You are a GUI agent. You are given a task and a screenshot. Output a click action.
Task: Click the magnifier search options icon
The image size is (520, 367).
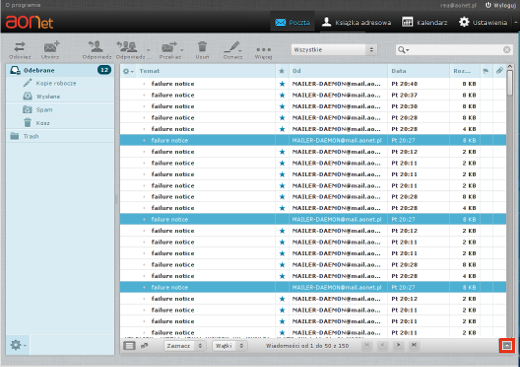point(403,50)
